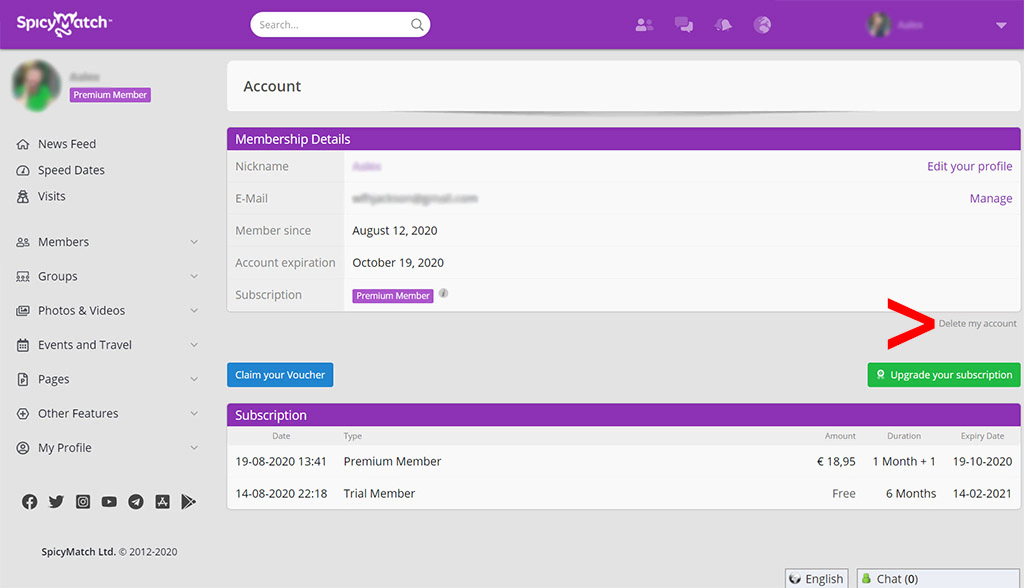Click the info icon beside Premium Member

(443, 294)
